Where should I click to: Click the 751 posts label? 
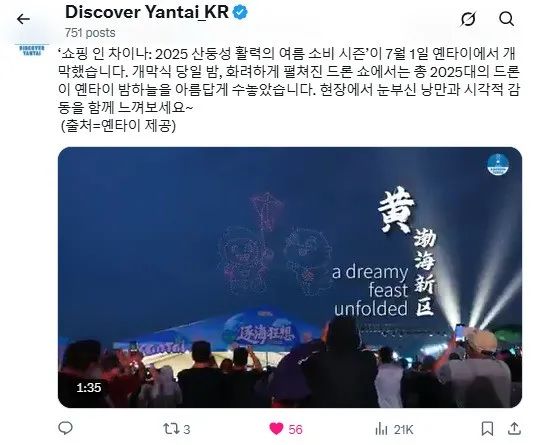coord(90,33)
